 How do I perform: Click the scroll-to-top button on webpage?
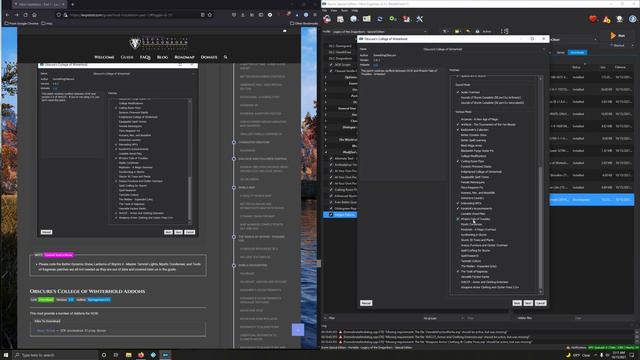click(x=298, y=330)
